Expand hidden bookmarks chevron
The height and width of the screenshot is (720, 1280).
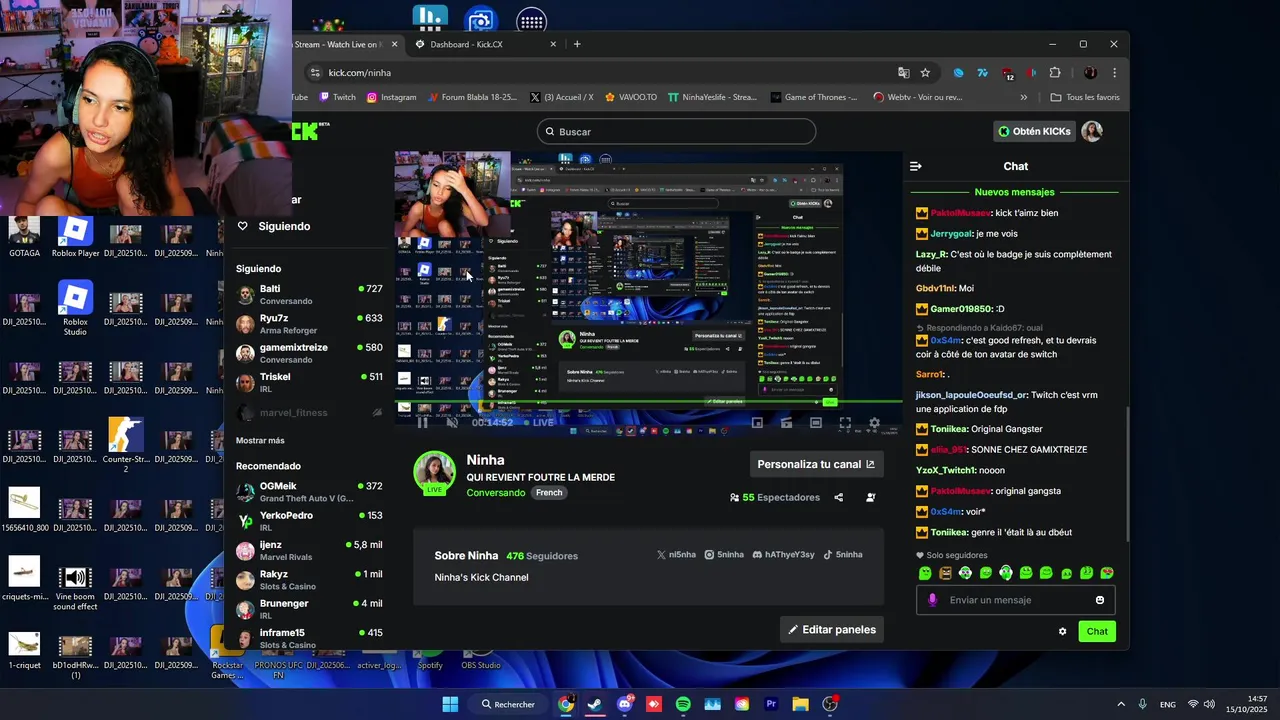click(1023, 97)
